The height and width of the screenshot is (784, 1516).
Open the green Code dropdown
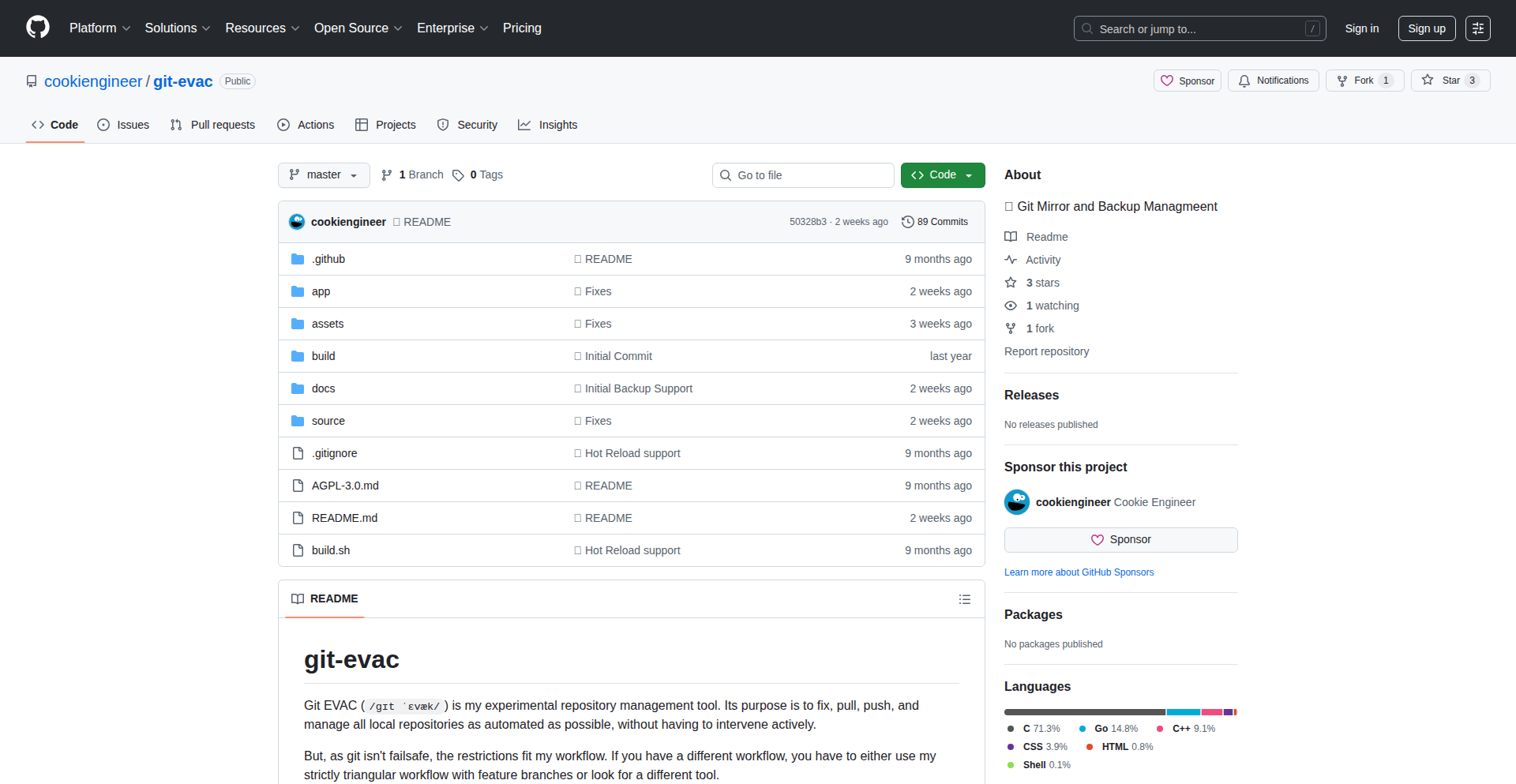[x=942, y=175]
